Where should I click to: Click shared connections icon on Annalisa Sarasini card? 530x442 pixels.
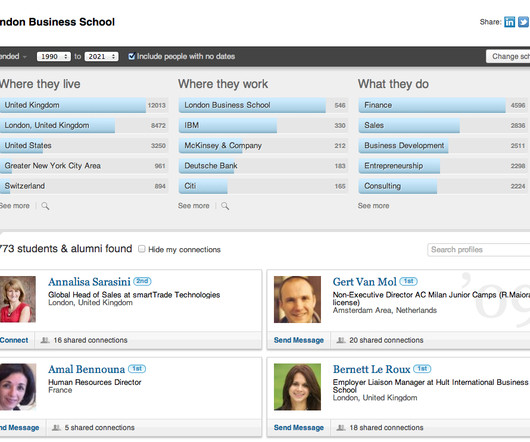pyautogui.click(x=45, y=340)
